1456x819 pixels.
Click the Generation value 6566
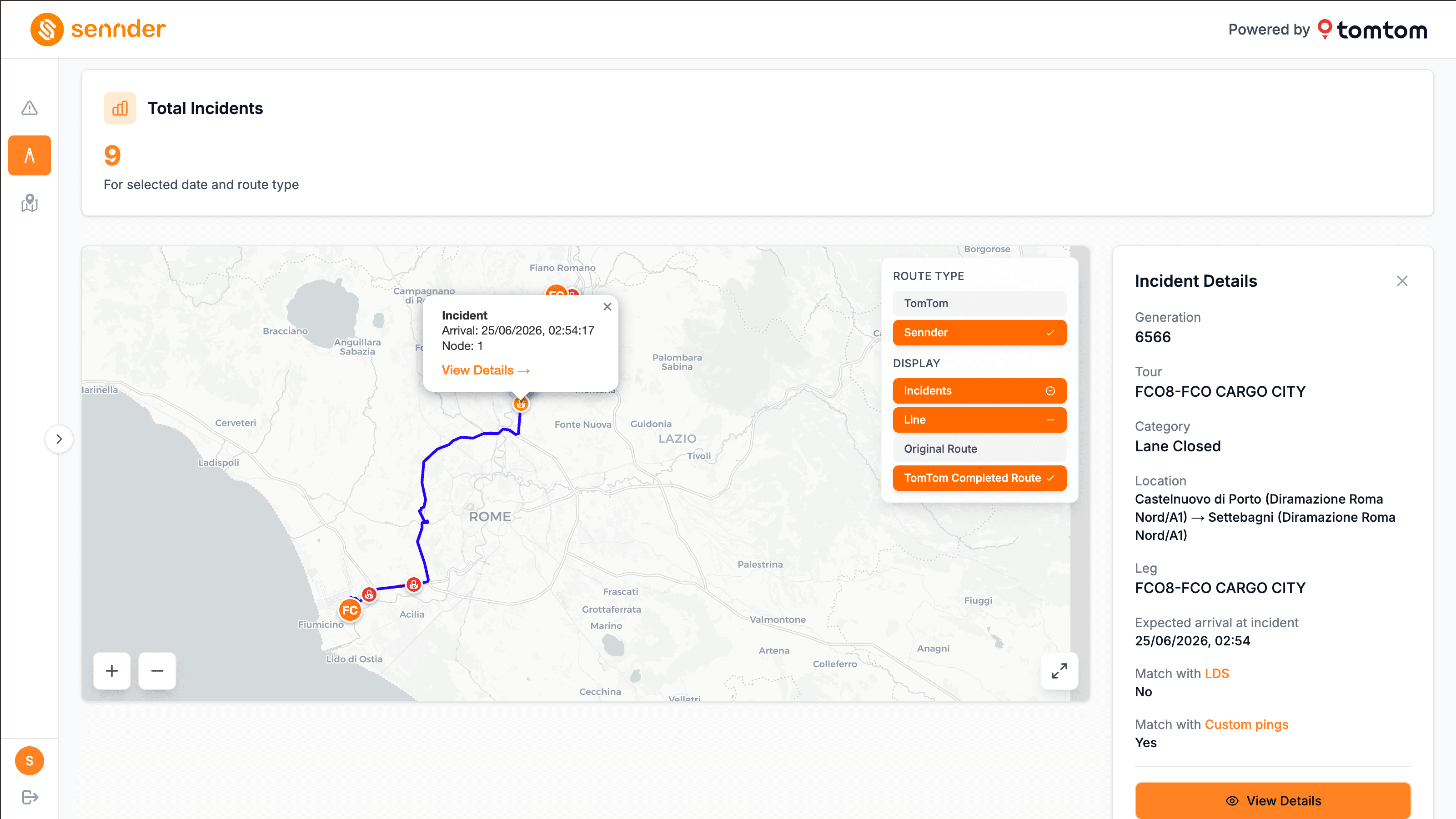point(1153,337)
